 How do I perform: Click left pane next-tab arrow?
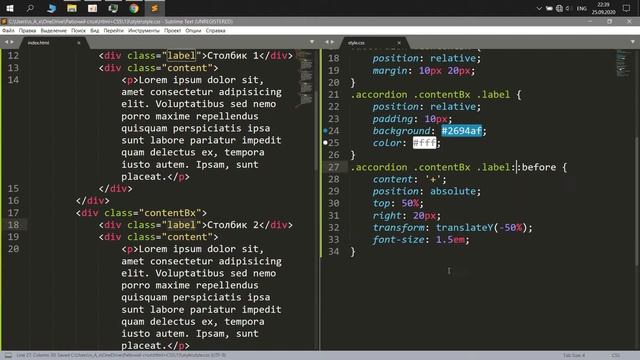(x=12, y=42)
